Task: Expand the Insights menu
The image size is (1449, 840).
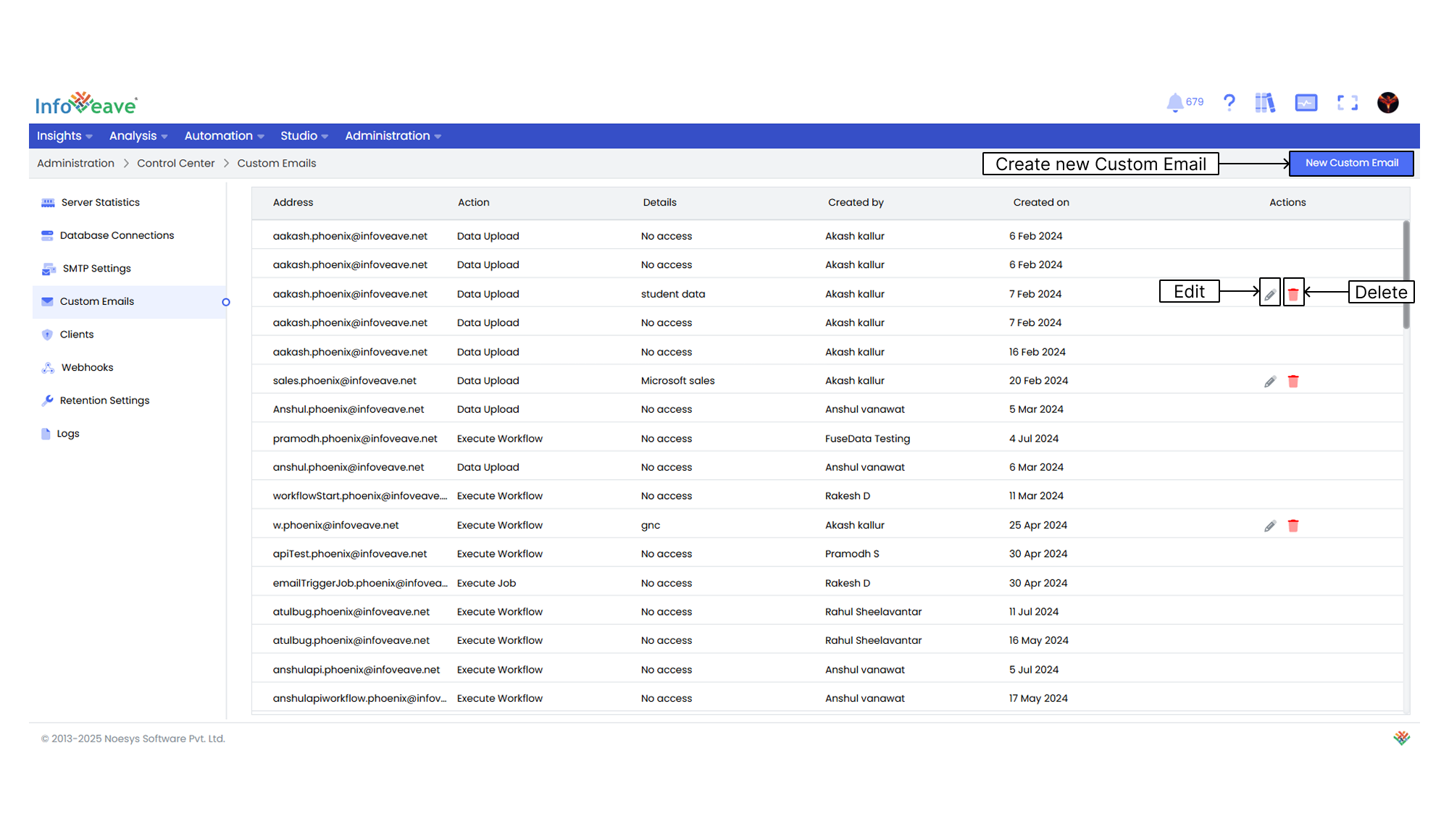Action: coord(64,136)
